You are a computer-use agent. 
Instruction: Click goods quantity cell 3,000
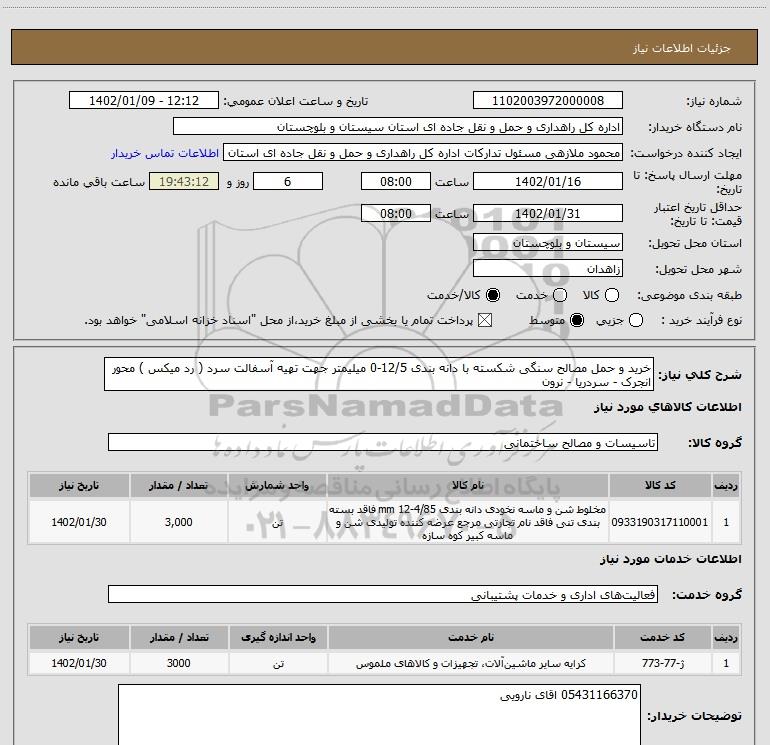click(179, 522)
